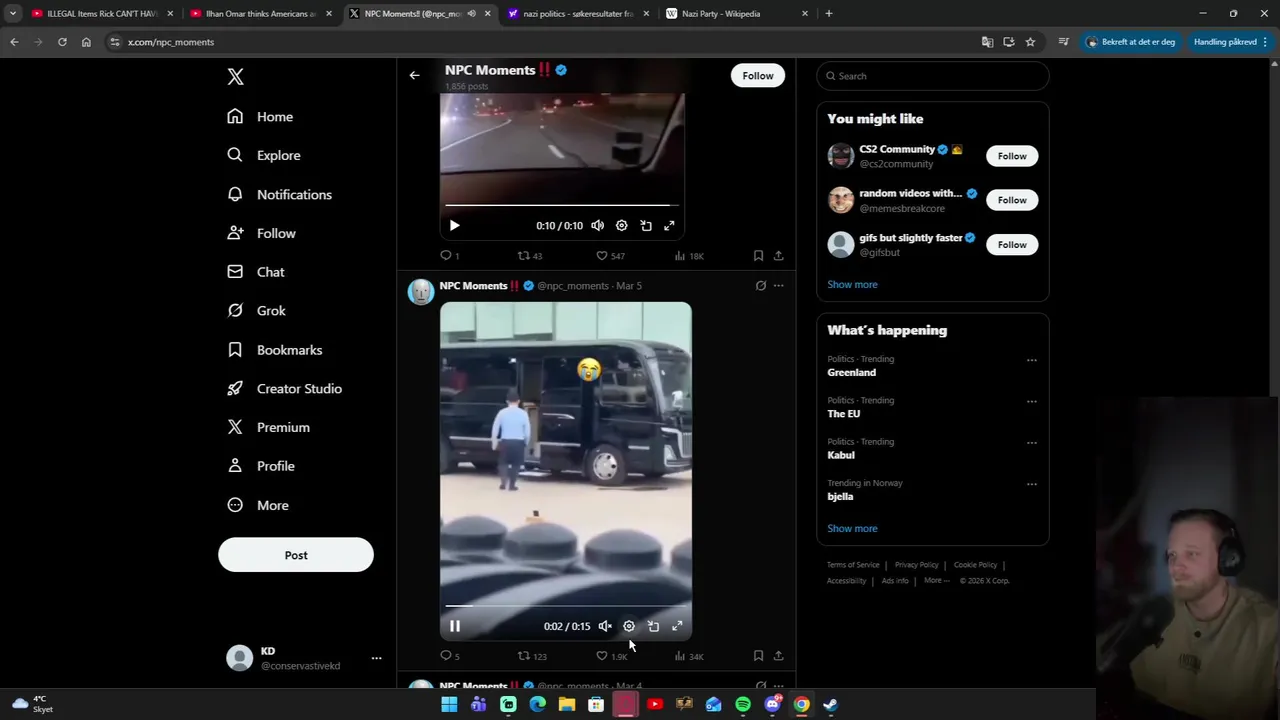Reply to the post with 5 replies
Screen dimensions: 1280x720
(x=450, y=656)
